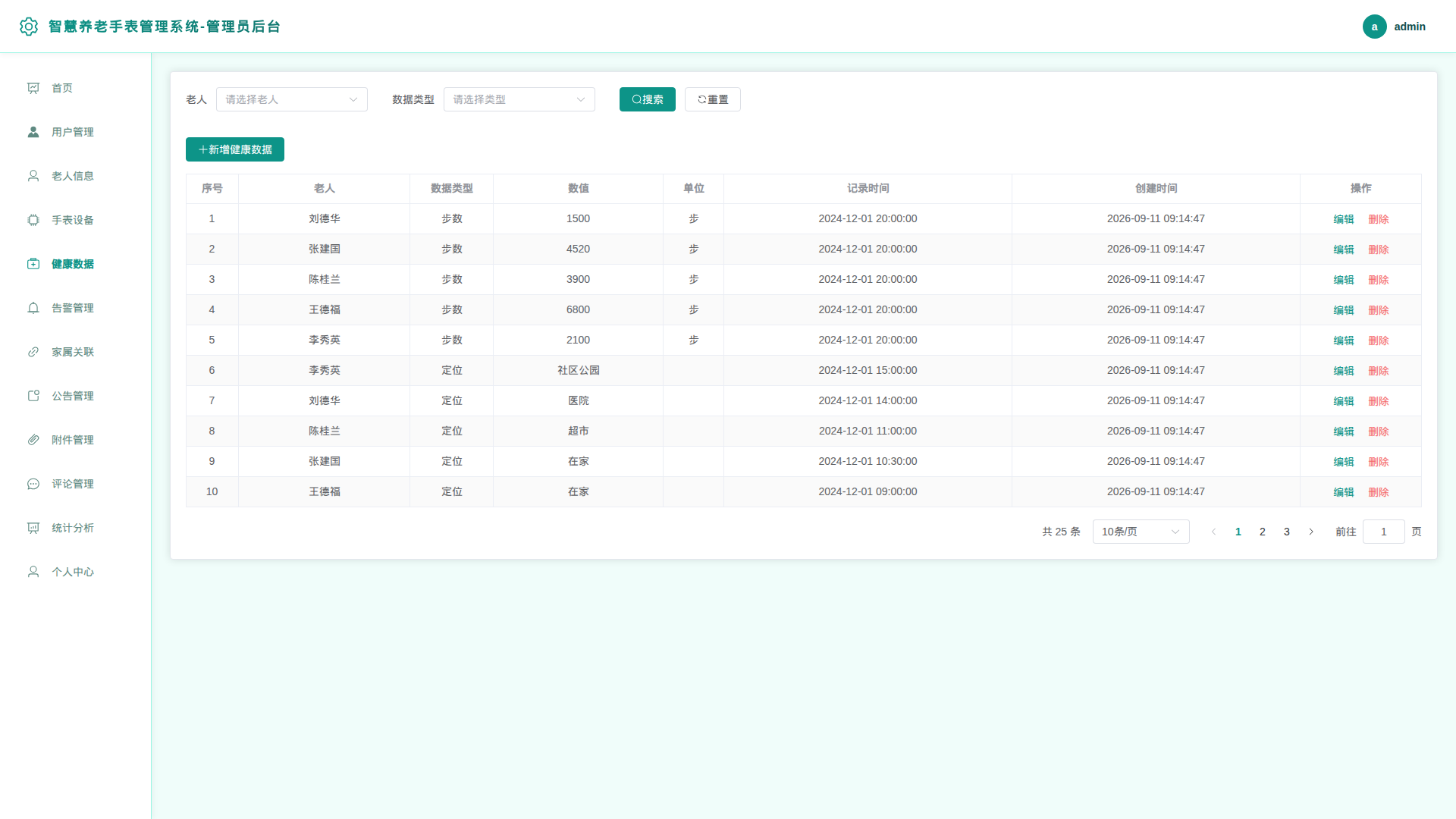Click 新增健康数据 button
The width and height of the screenshot is (1456, 819).
pos(235,149)
